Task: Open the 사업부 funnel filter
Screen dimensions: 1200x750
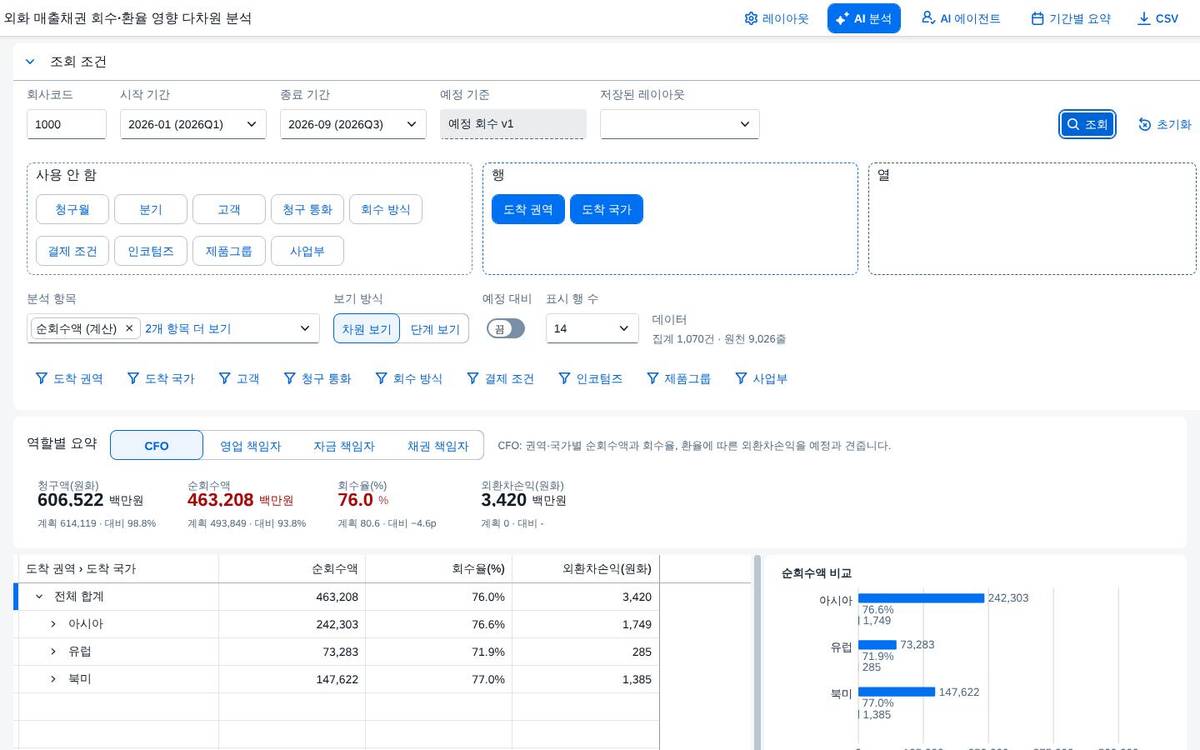Action: [x=761, y=379]
